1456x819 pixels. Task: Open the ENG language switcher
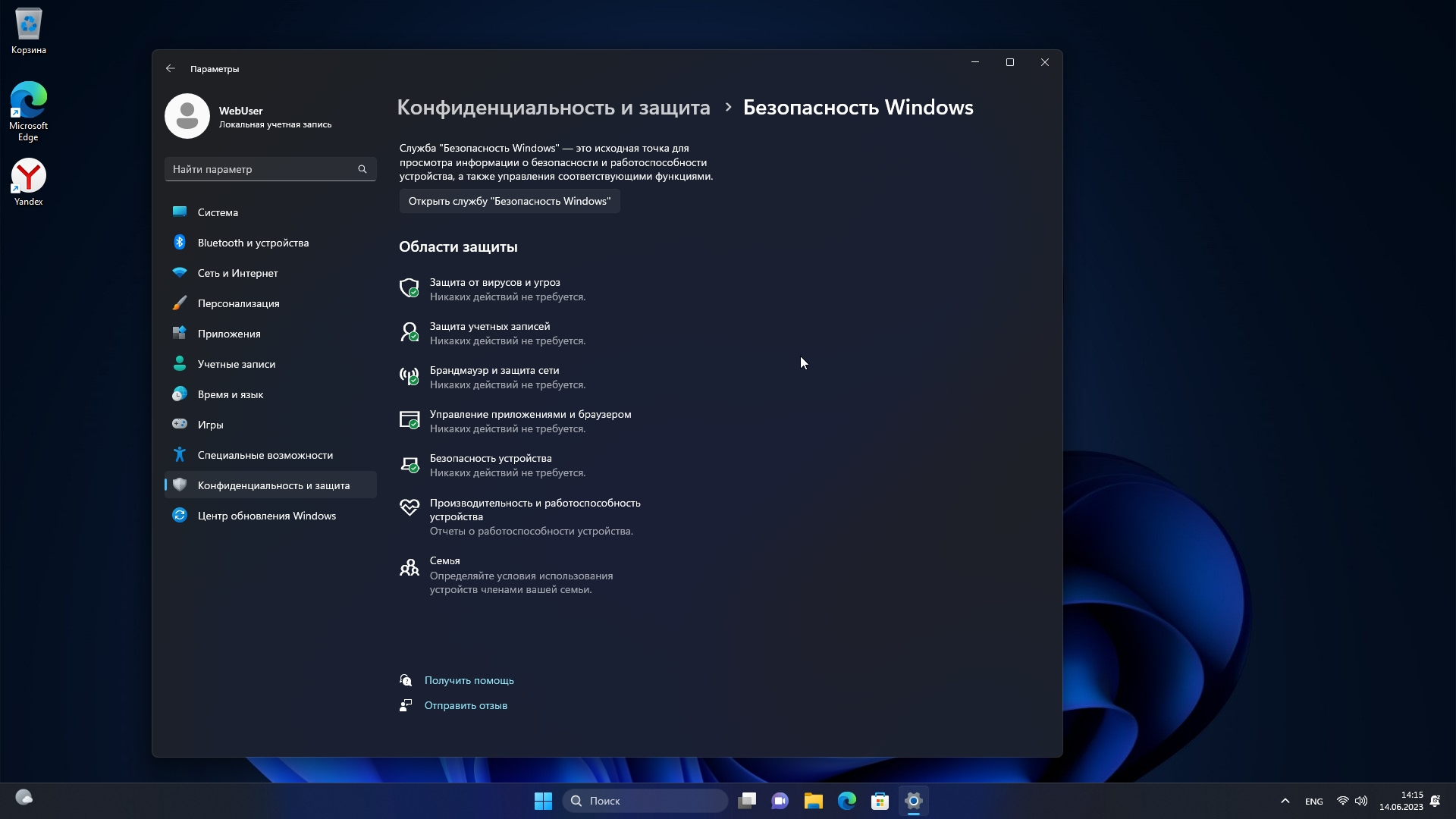(x=1313, y=802)
